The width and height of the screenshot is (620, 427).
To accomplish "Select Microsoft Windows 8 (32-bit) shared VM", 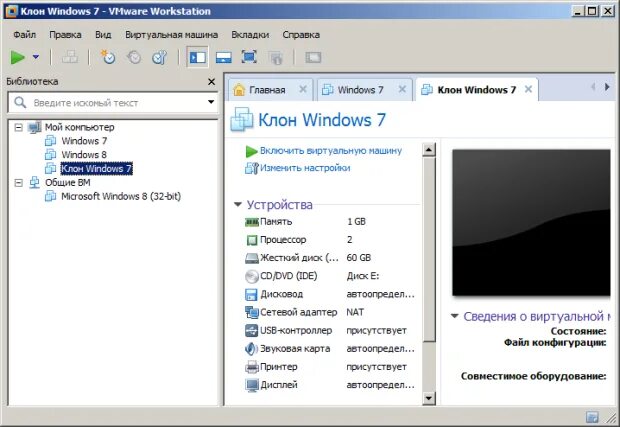I will click(121, 196).
